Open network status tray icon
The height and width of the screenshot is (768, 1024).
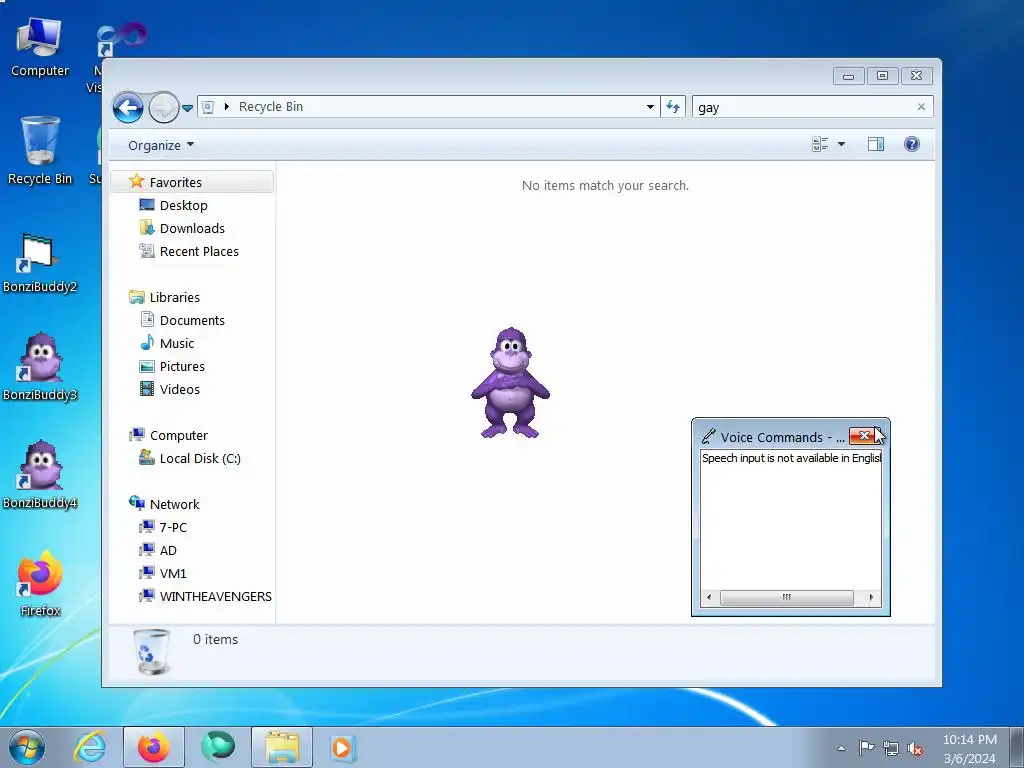891,748
